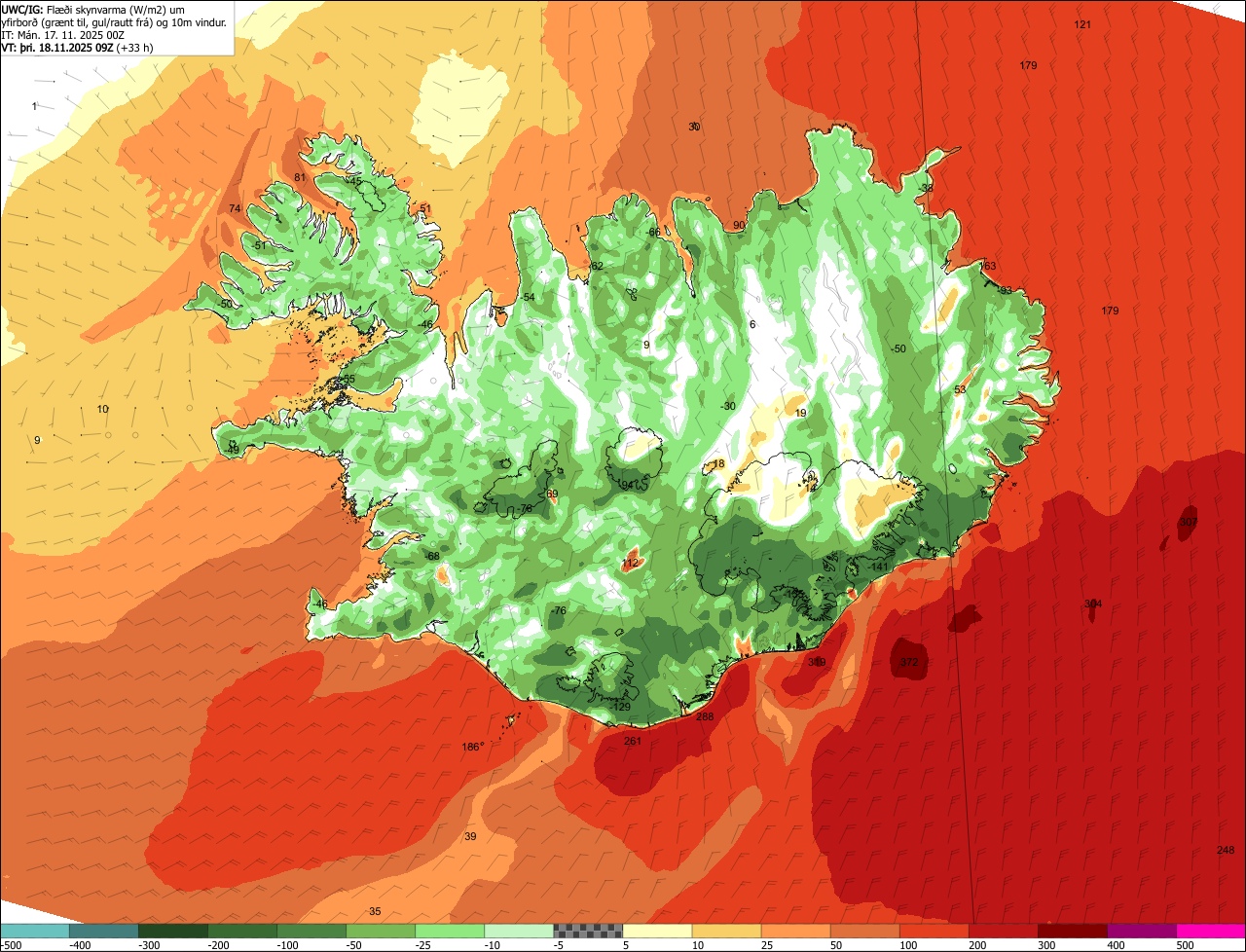The image size is (1246, 952).
Task: Click the magenta legend swatch at 500
Action: coord(1211,931)
